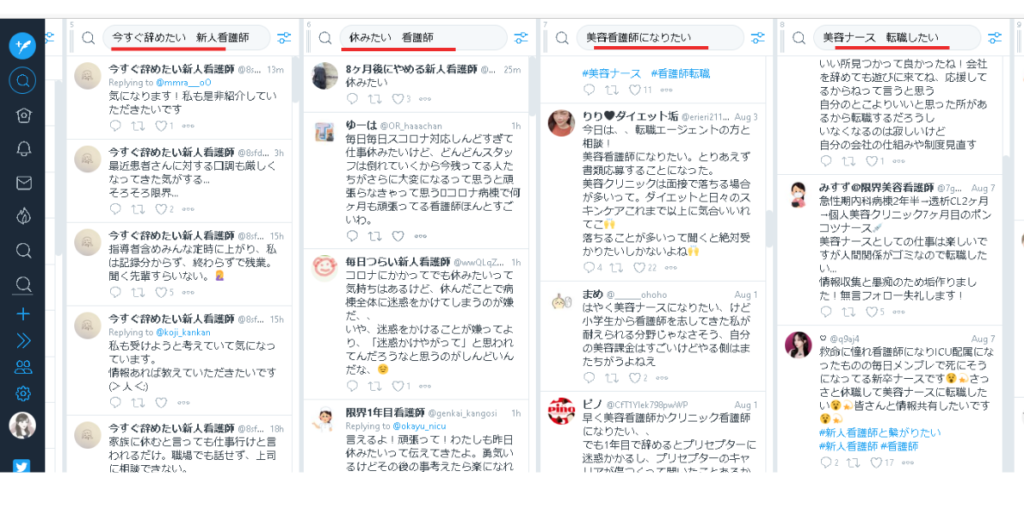Open more options on まめ tweet
This screenshot has height=512, width=1024.
(x=667, y=377)
